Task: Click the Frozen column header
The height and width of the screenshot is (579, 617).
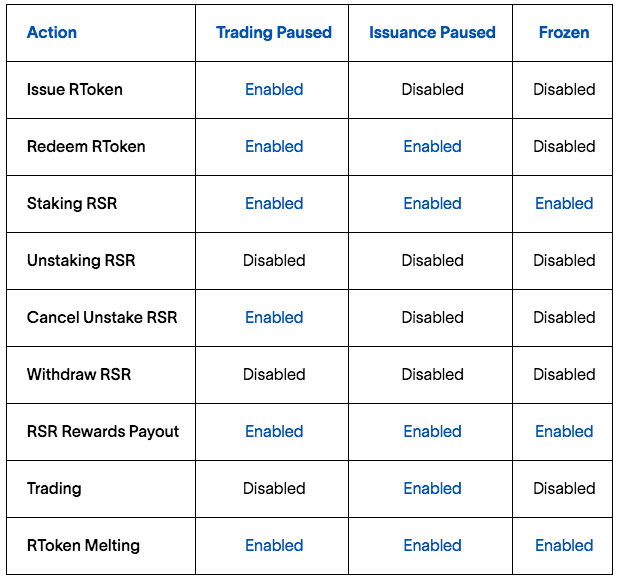Action: 564,32
